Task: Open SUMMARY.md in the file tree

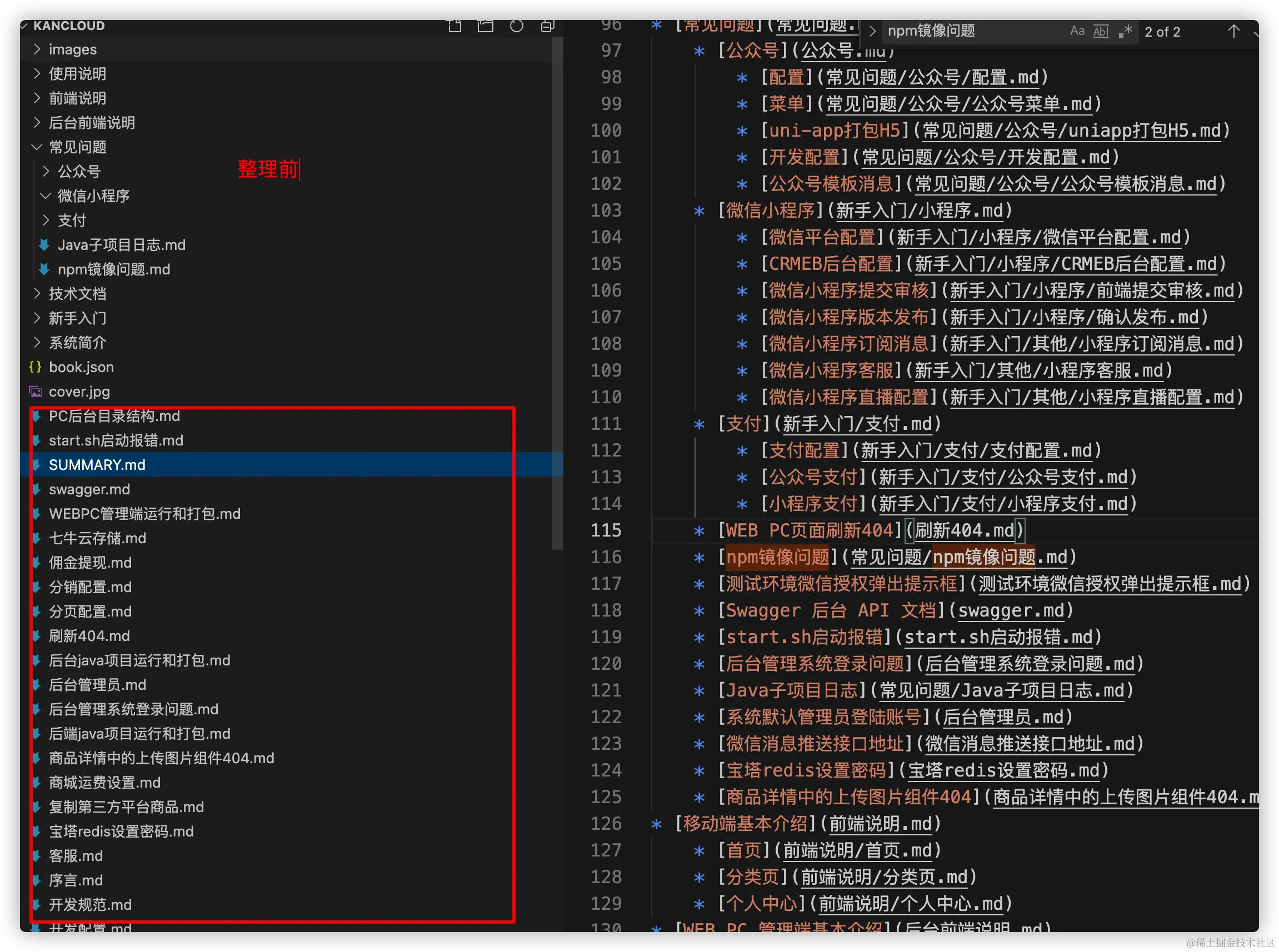Action: pos(97,465)
